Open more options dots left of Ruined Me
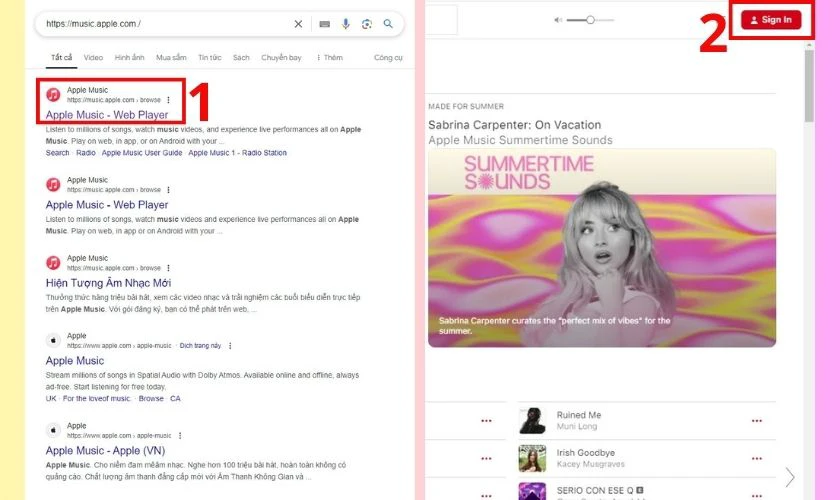Image resolution: width=840 pixels, height=500 pixels. [486, 421]
